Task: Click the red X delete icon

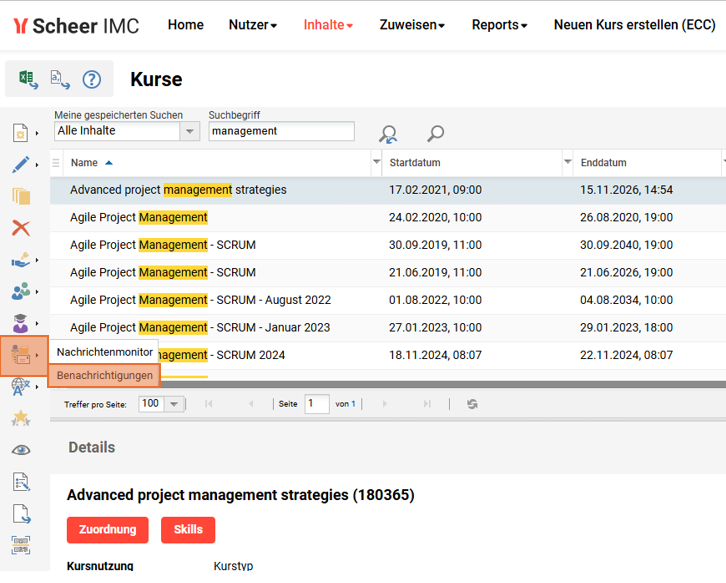Action: pyautogui.click(x=21, y=228)
